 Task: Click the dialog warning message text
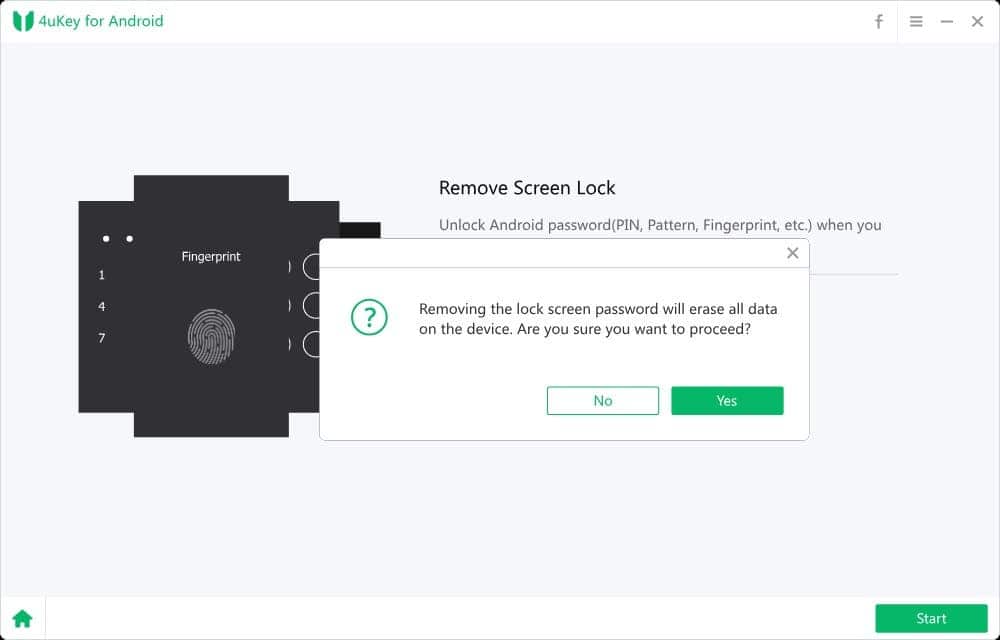tap(597, 319)
